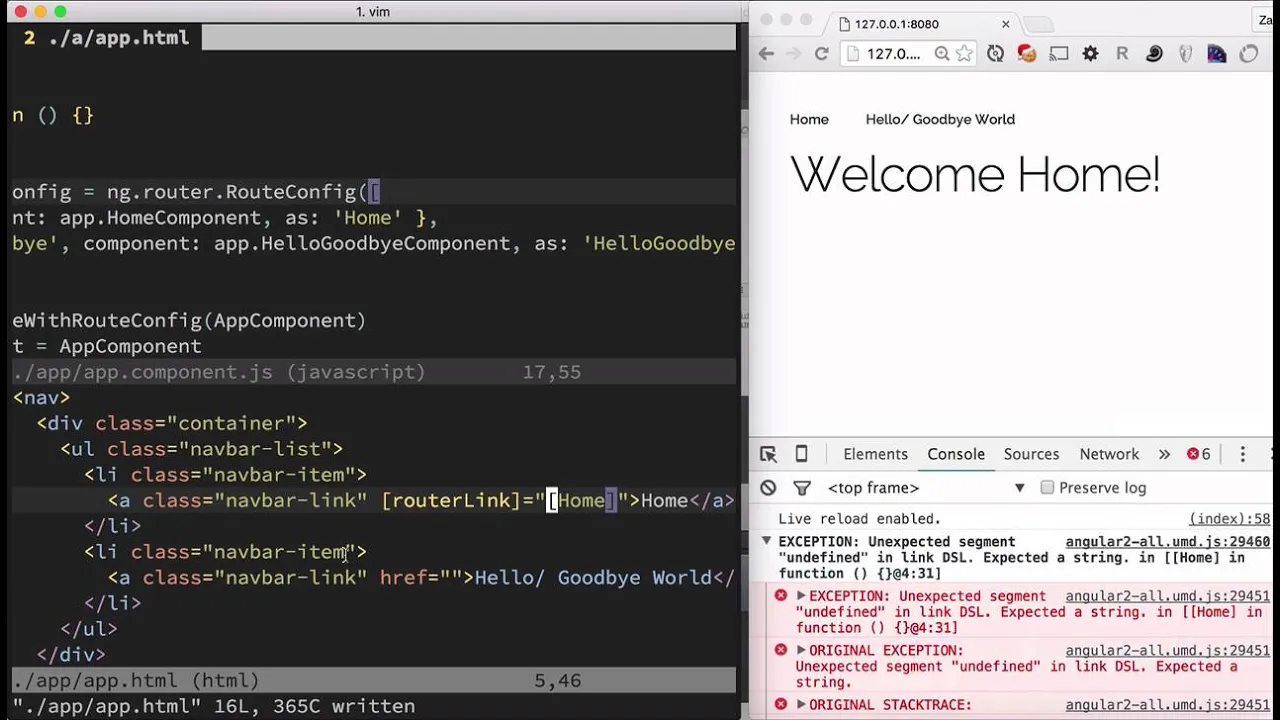Click the ./app/app.html (html) status line
Image resolution: width=1280 pixels, height=720 pixels.
(x=374, y=681)
